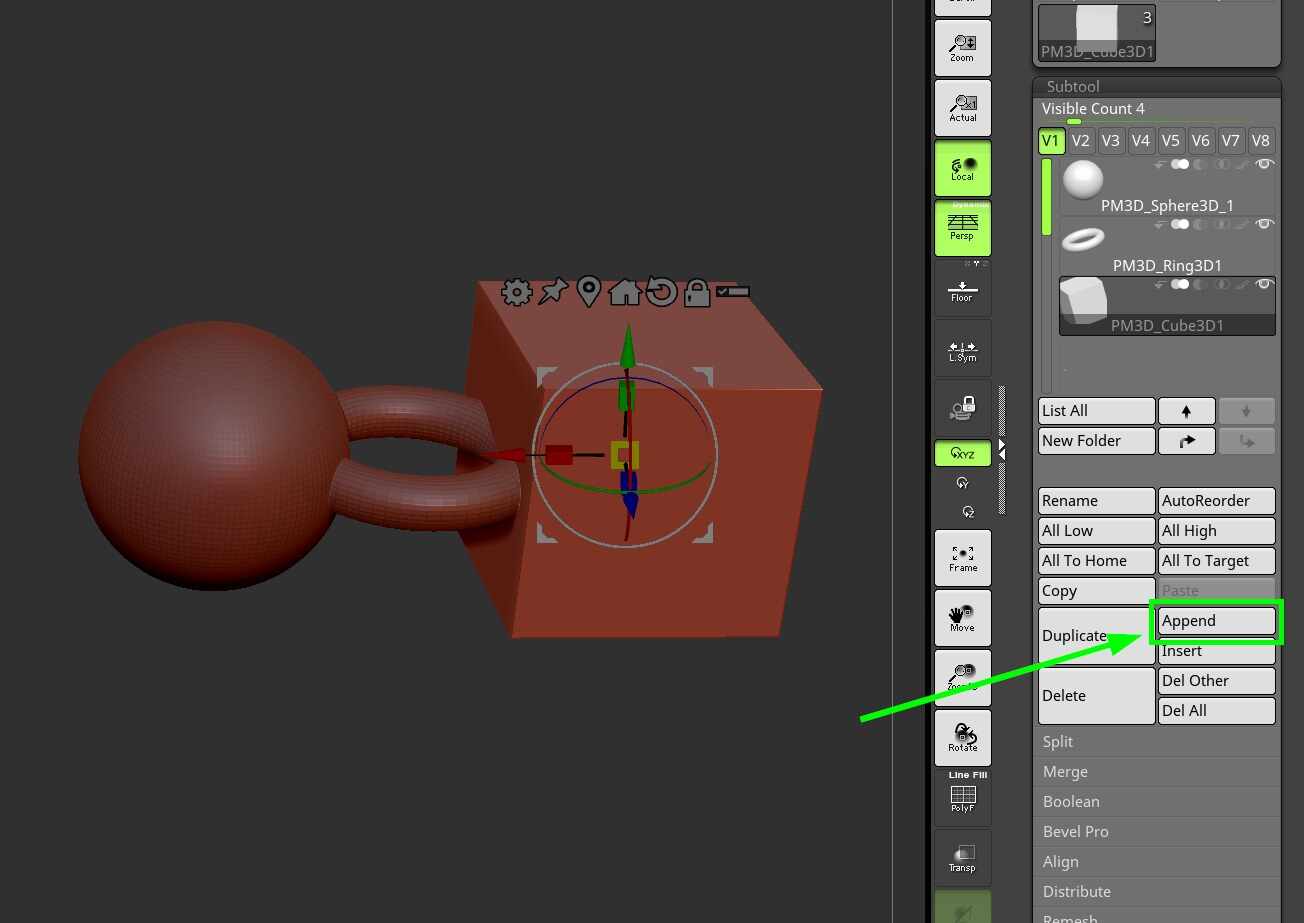Click the gizmo Sticky pin icon

click(x=552, y=292)
